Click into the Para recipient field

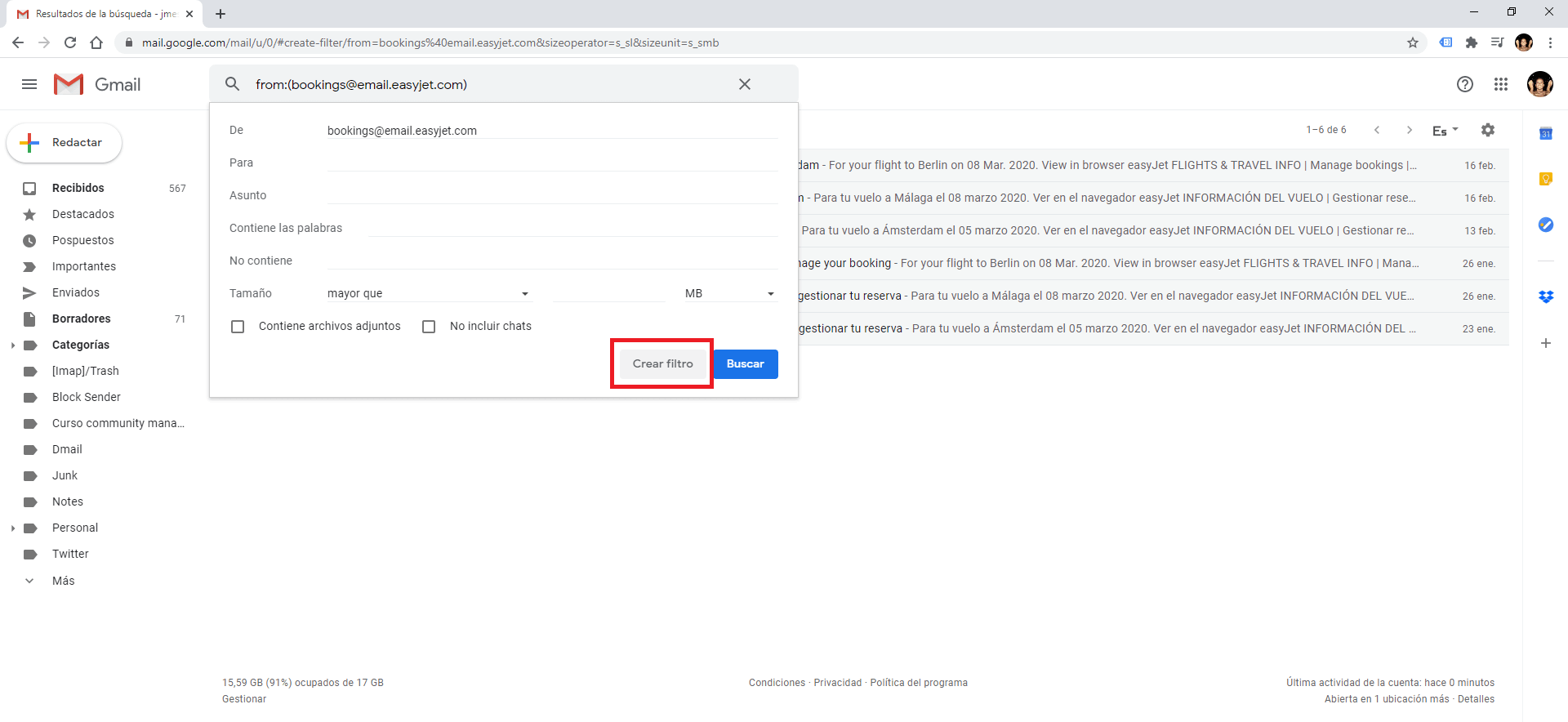(x=552, y=163)
